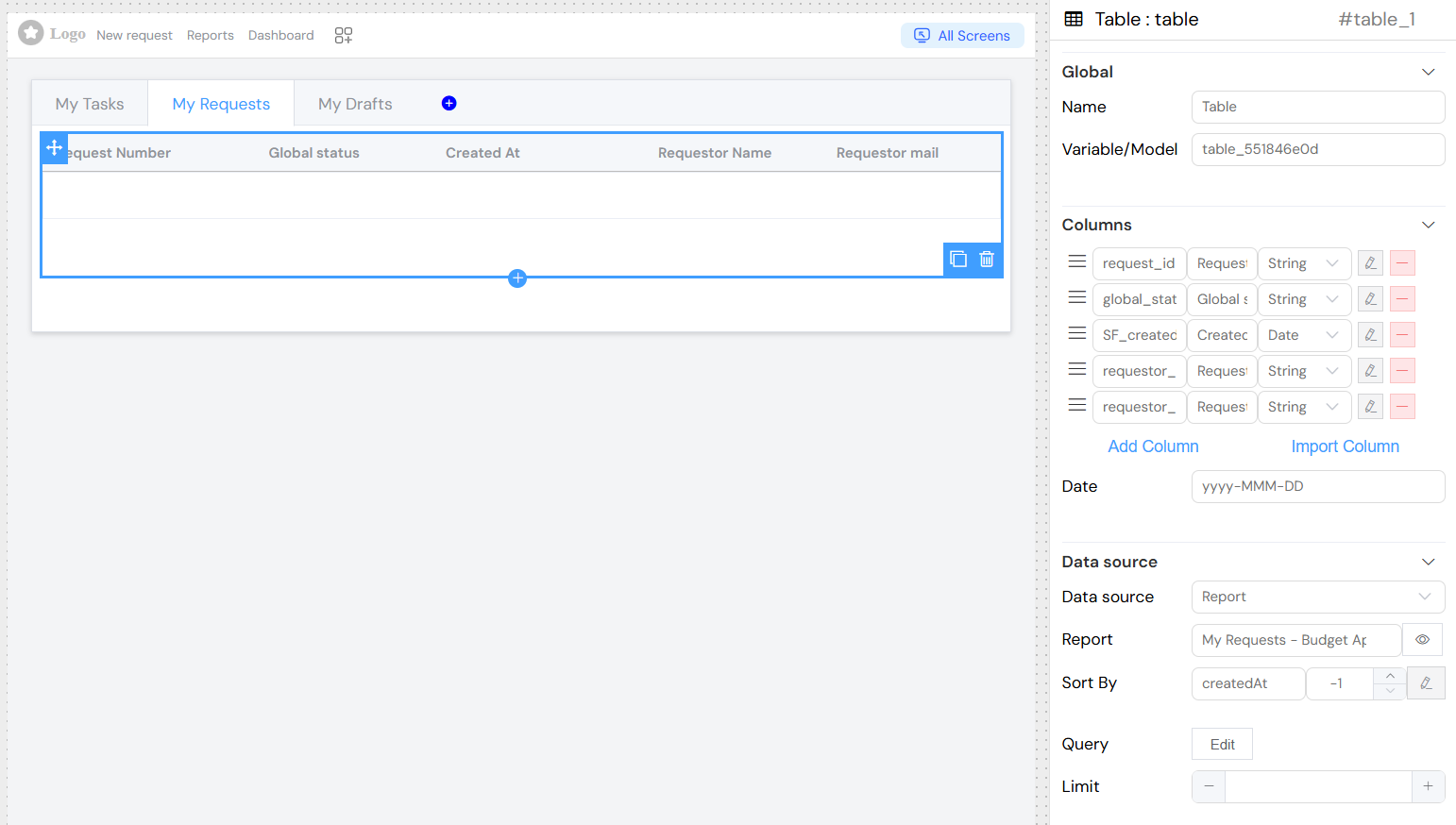This screenshot has height=825, width=1456.
Task: Switch to the My Drafts tab
Action: 355,104
